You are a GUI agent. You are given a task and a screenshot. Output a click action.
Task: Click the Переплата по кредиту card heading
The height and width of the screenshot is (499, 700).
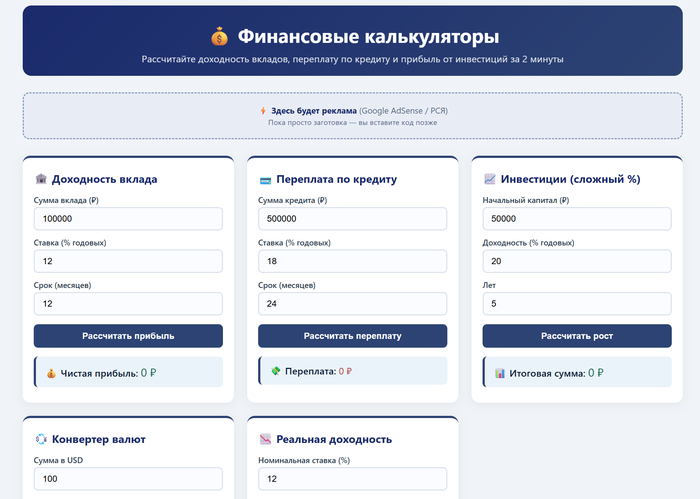click(x=337, y=179)
